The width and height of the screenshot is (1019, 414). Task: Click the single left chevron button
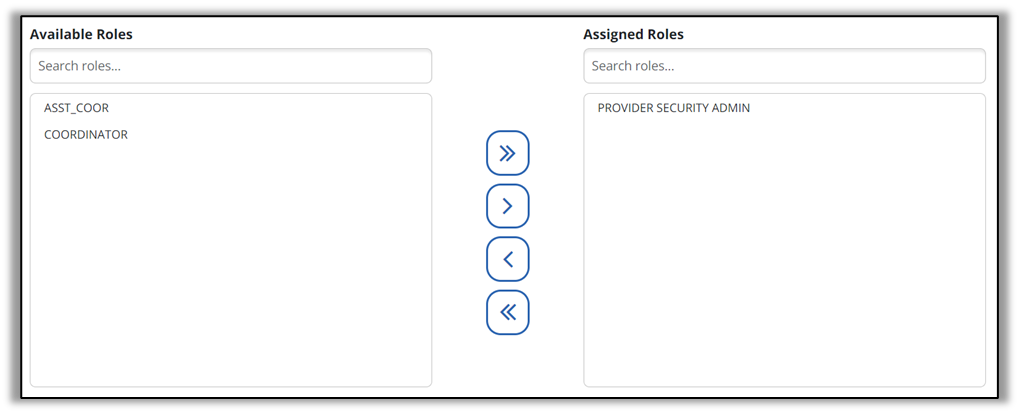click(507, 259)
